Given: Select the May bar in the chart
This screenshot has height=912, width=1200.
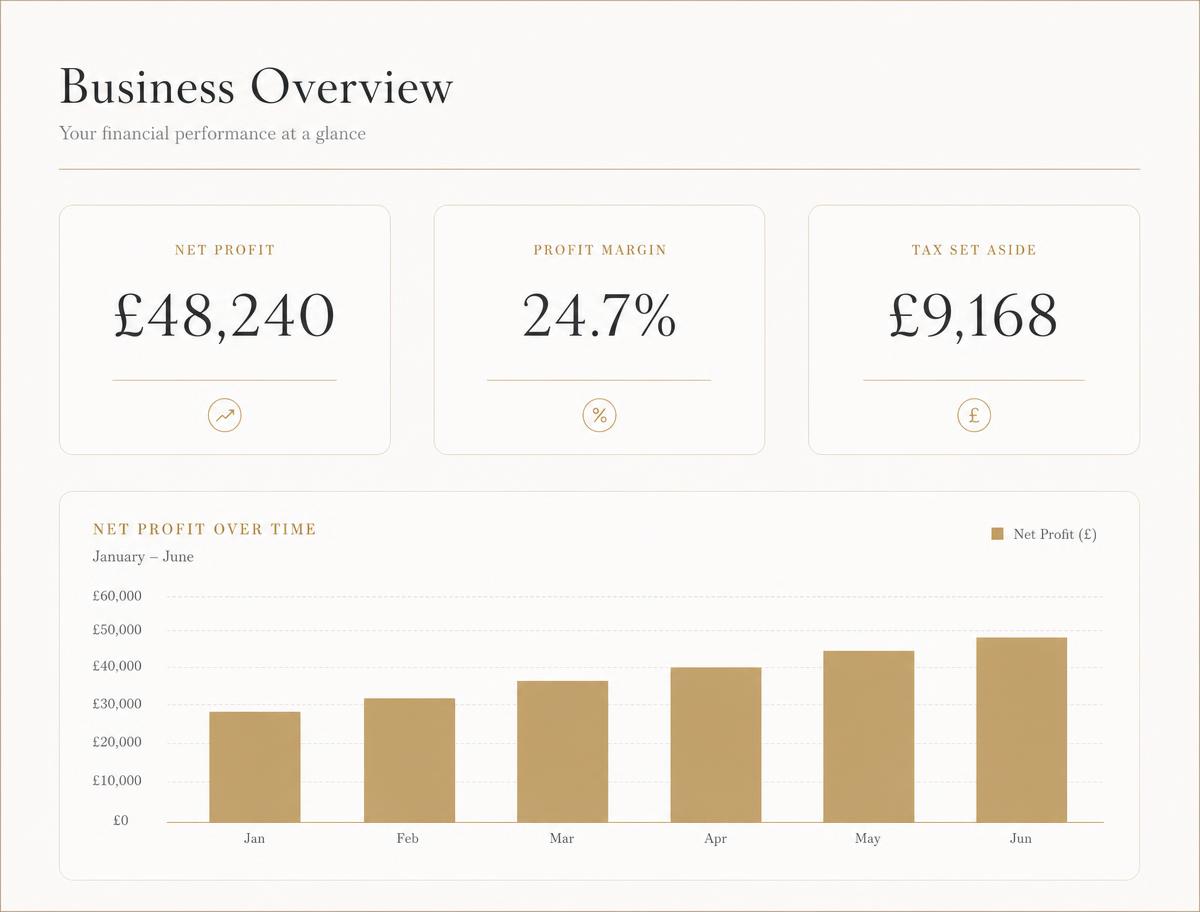Looking at the screenshot, I should coord(869,736).
